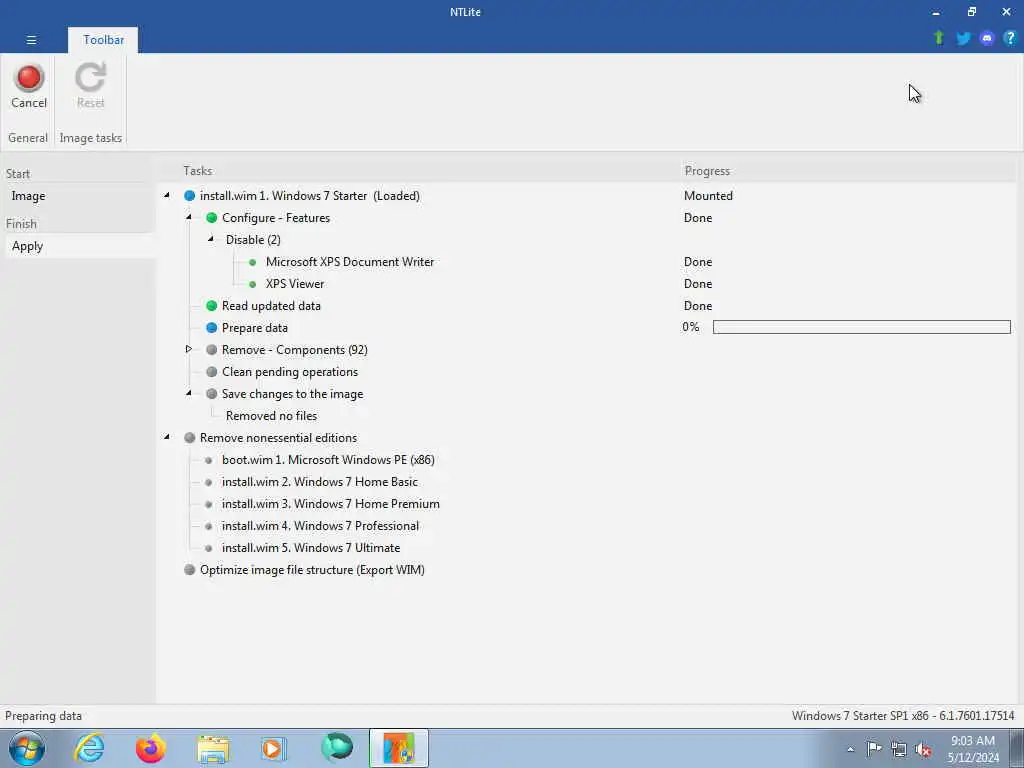1024x768 pixels.
Task: Collapse the Save changes to the image node
Action: tap(189, 393)
